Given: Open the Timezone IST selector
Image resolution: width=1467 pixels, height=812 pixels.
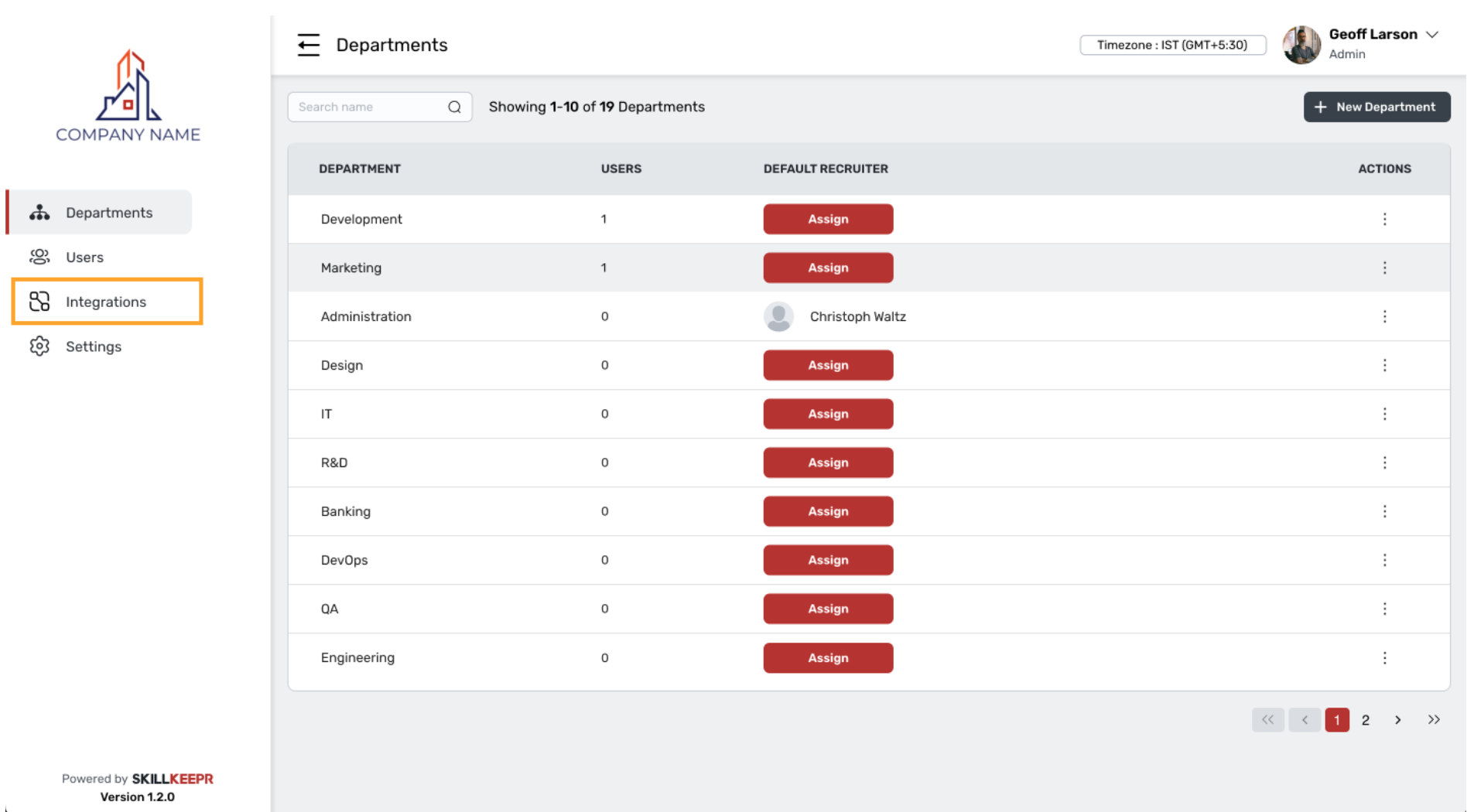Looking at the screenshot, I should pyautogui.click(x=1172, y=45).
